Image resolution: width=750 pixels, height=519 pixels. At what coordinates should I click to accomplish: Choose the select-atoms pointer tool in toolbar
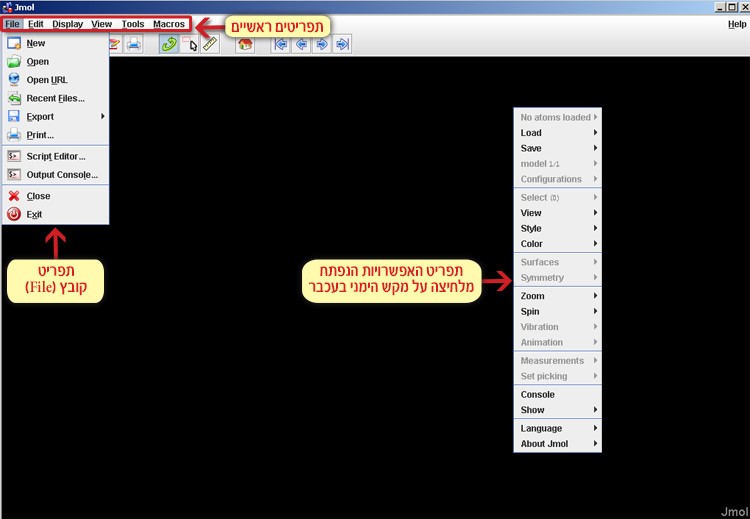[191, 44]
